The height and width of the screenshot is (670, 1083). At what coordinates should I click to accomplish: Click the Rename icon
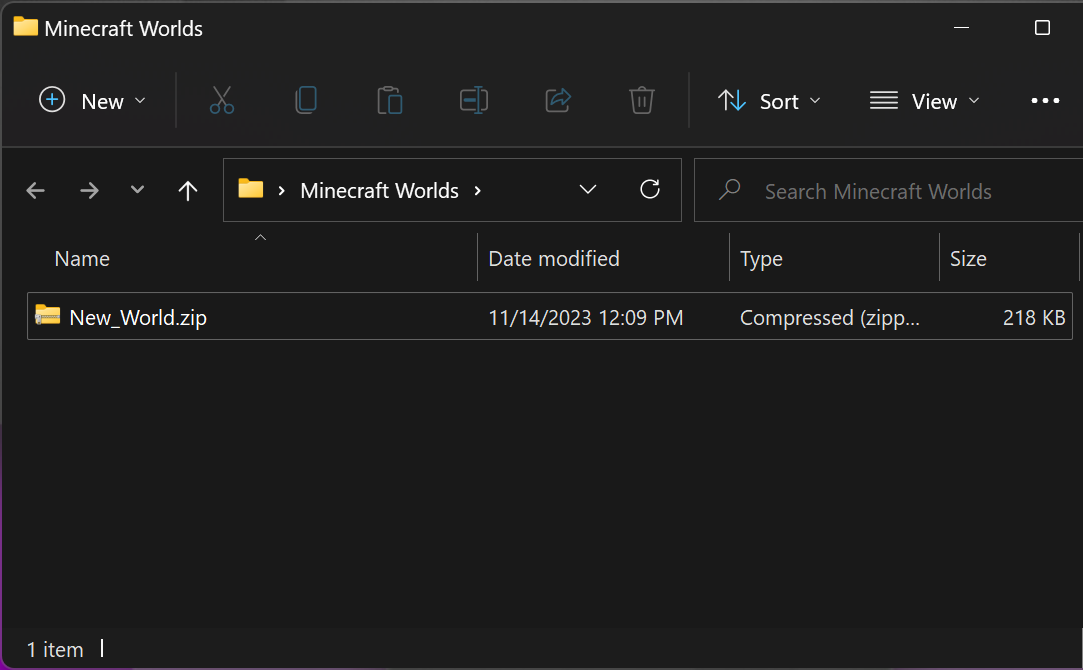click(474, 101)
